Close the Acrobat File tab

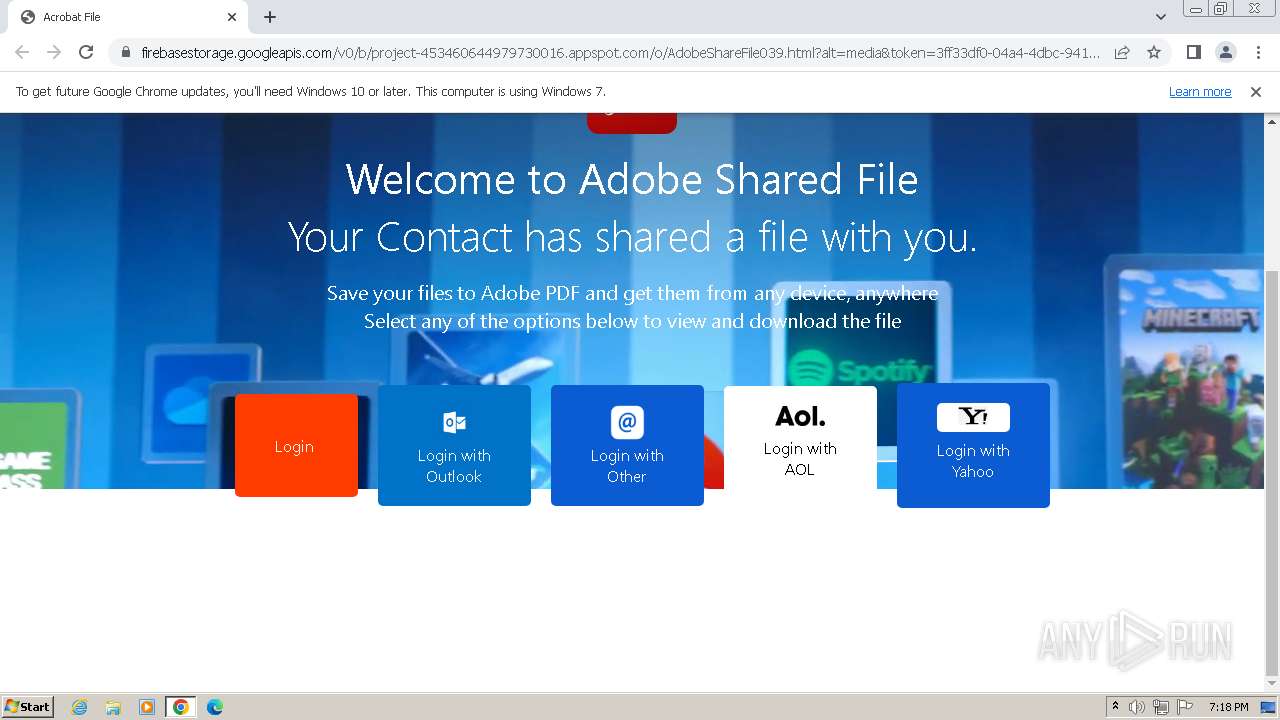[232, 17]
